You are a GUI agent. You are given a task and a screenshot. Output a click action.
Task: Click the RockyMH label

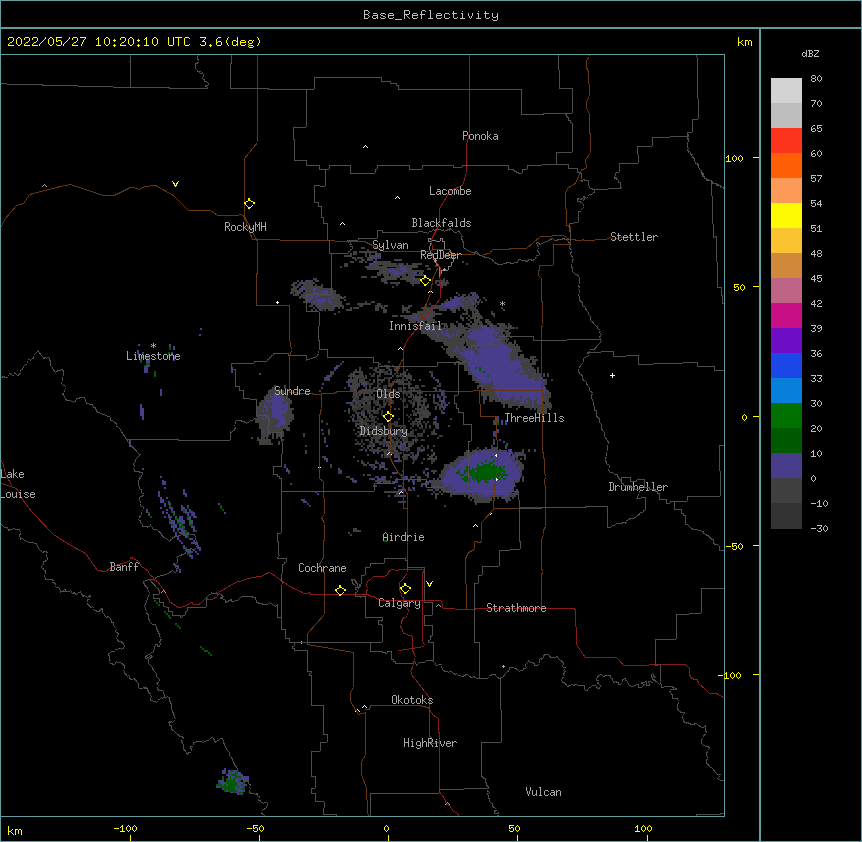click(x=245, y=227)
